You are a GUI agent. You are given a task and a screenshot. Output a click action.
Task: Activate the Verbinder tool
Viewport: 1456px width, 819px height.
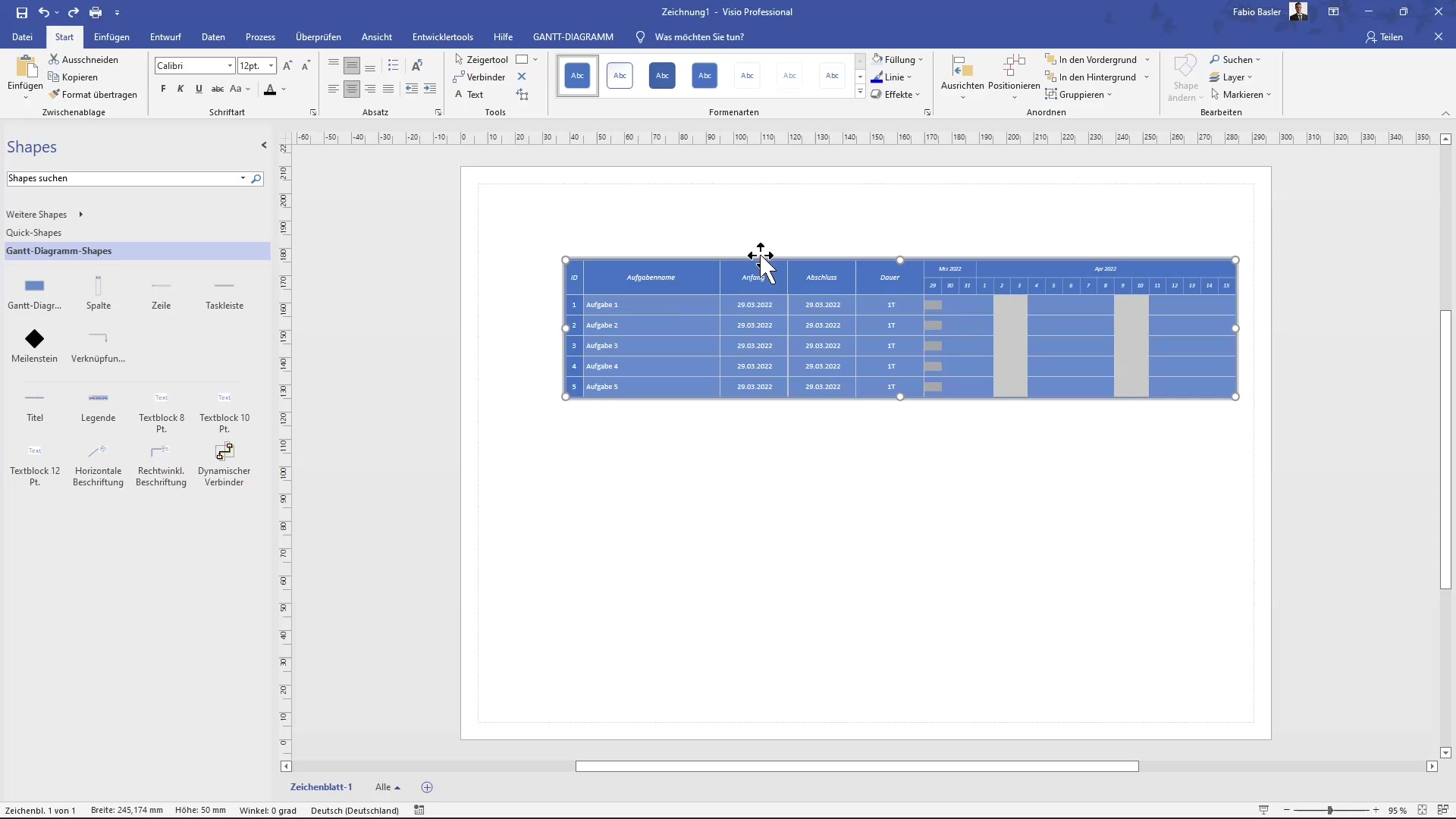(x=479, y=77)
